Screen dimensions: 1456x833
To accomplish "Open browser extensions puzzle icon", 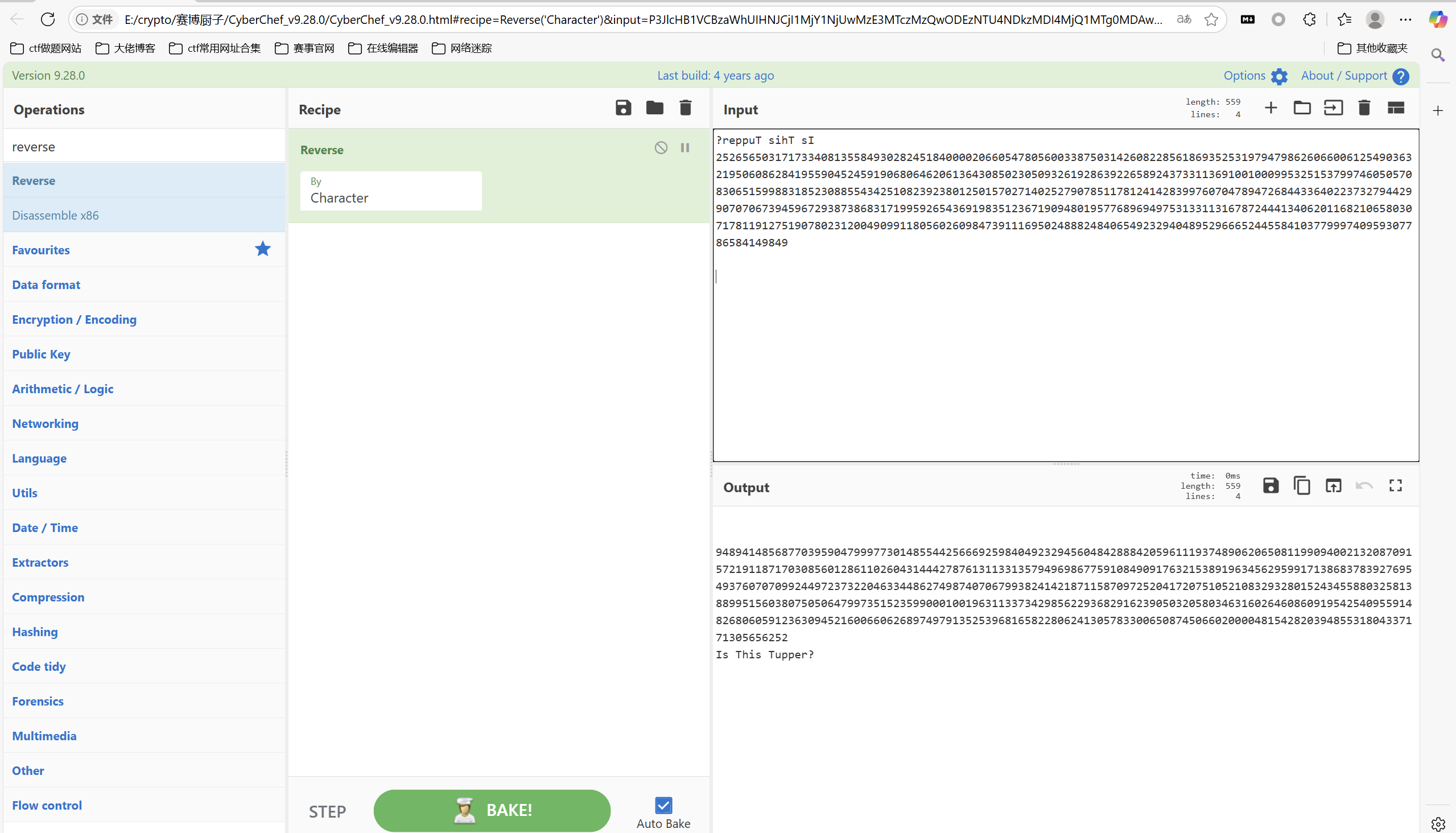I will pos(1310,19).
